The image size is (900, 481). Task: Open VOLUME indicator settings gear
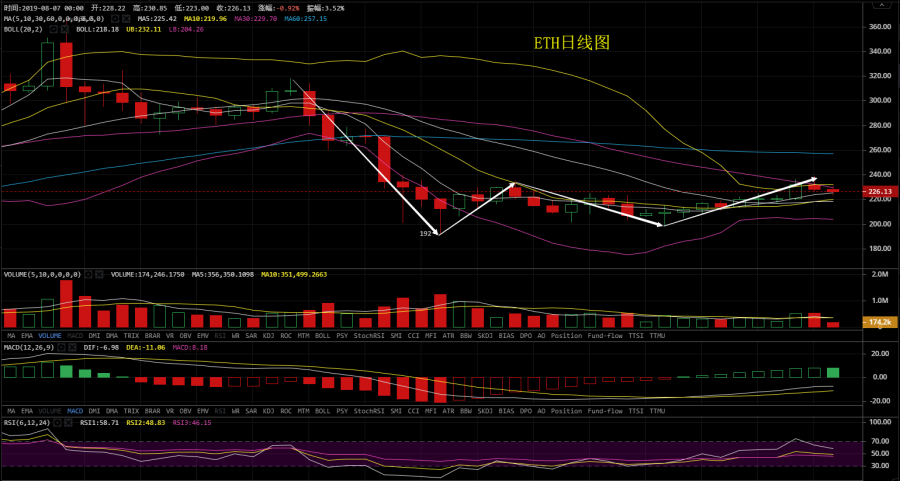tap(88, 274)
